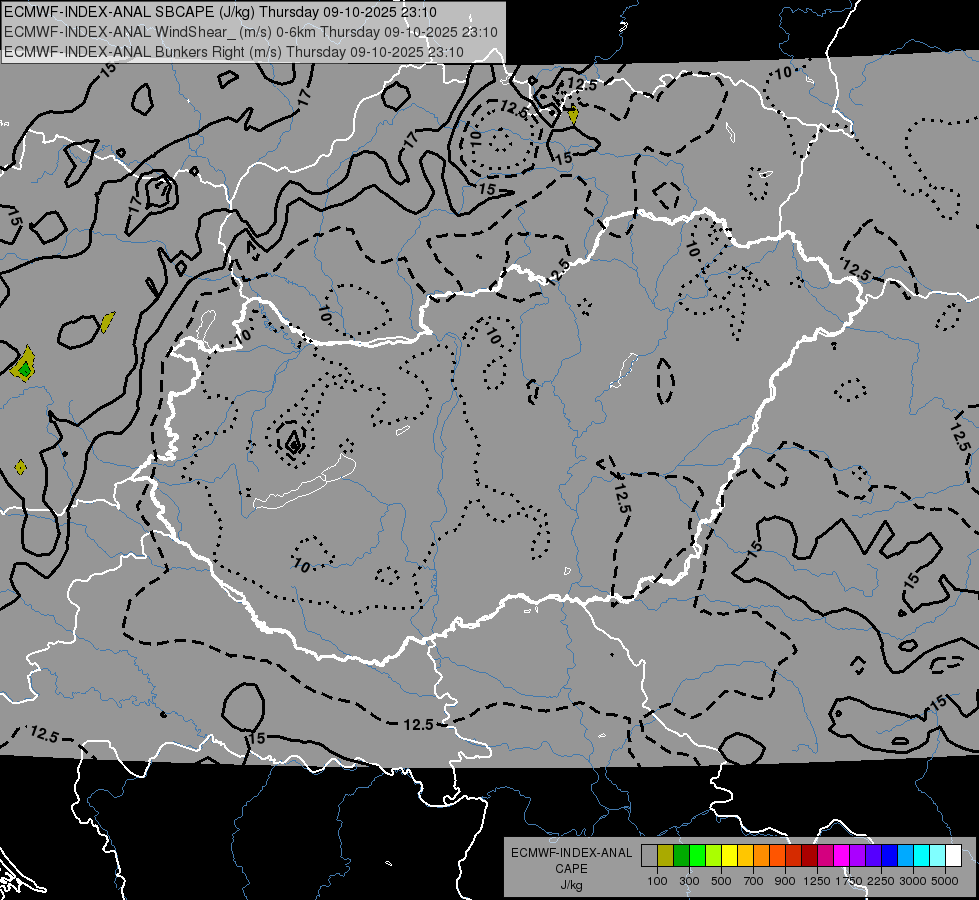Click the green CAPE patch on the map
The width and height of the screenshot is (979, 900).
click(x=25, y=372)
